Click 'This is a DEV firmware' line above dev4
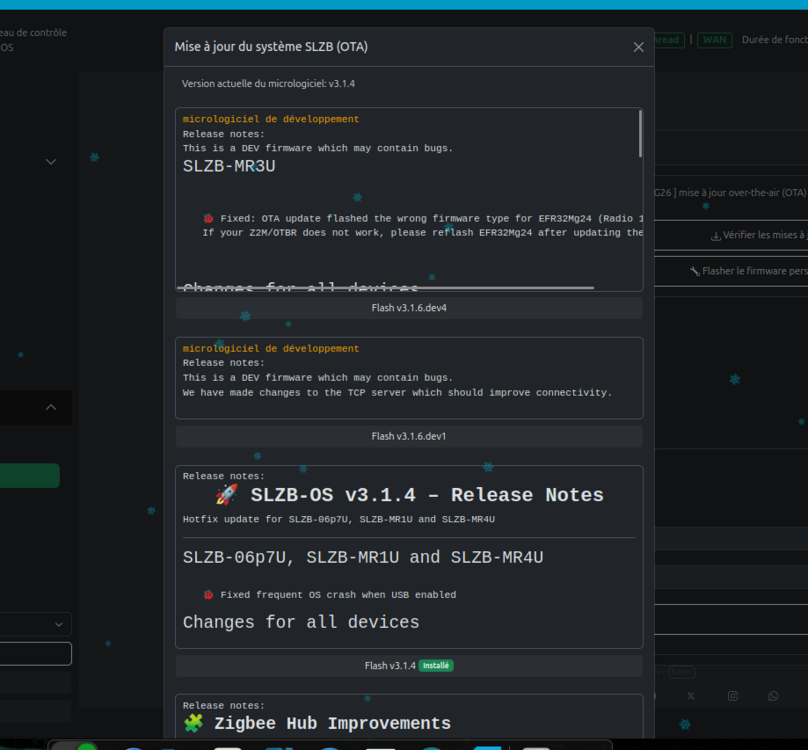The image size is (808, 750). click(317, 148)
